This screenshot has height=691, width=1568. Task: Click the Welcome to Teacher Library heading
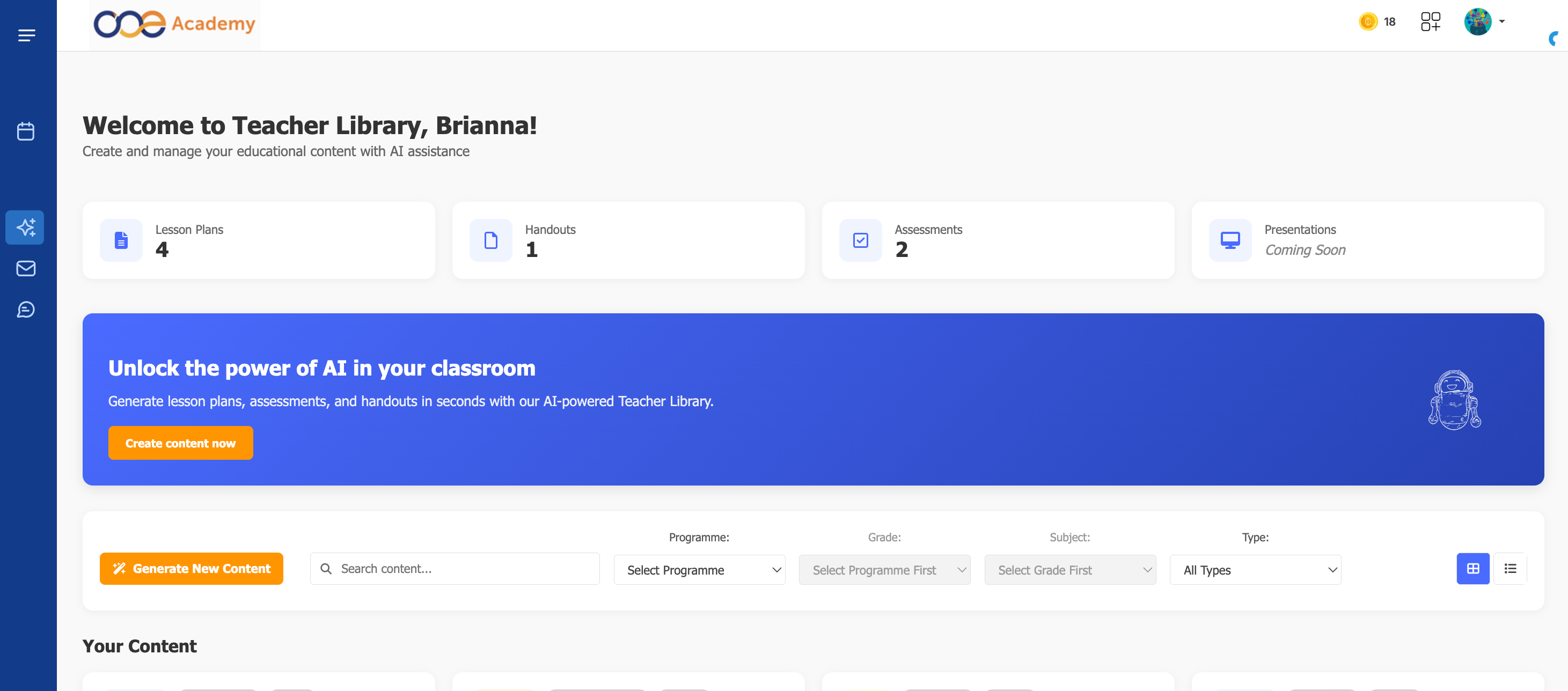click(x=310, y=126)
